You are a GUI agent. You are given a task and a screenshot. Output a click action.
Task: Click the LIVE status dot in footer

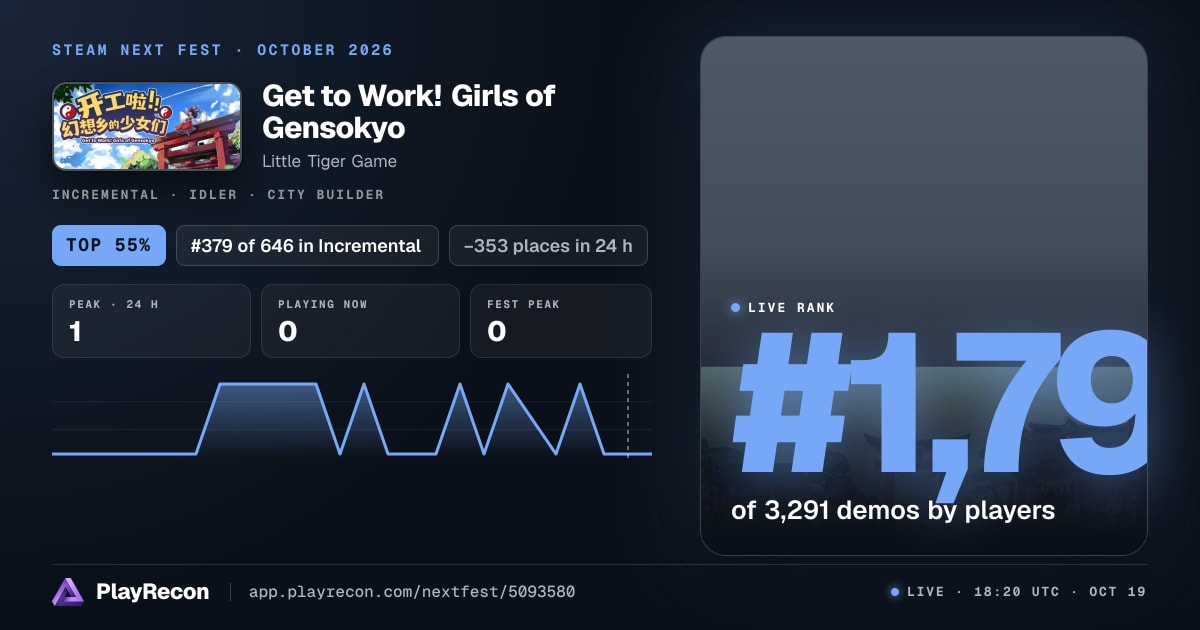tap(895, 592)
